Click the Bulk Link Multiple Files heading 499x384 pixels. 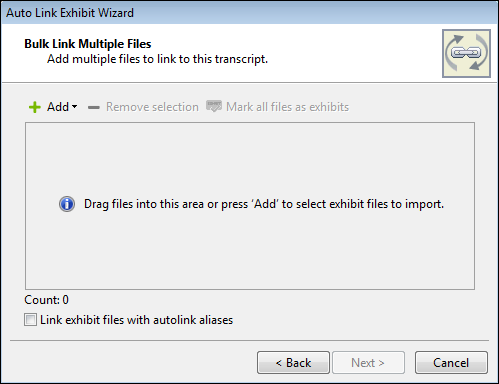point(88,44)
